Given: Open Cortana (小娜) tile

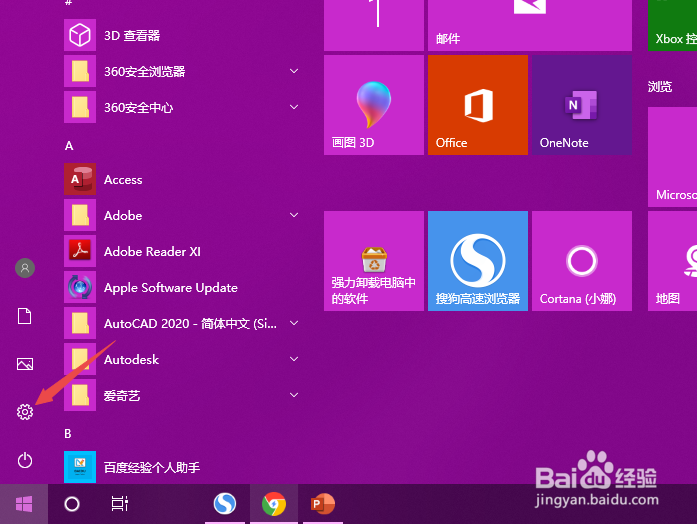Looking at the screenshot, I should [582, 261].
